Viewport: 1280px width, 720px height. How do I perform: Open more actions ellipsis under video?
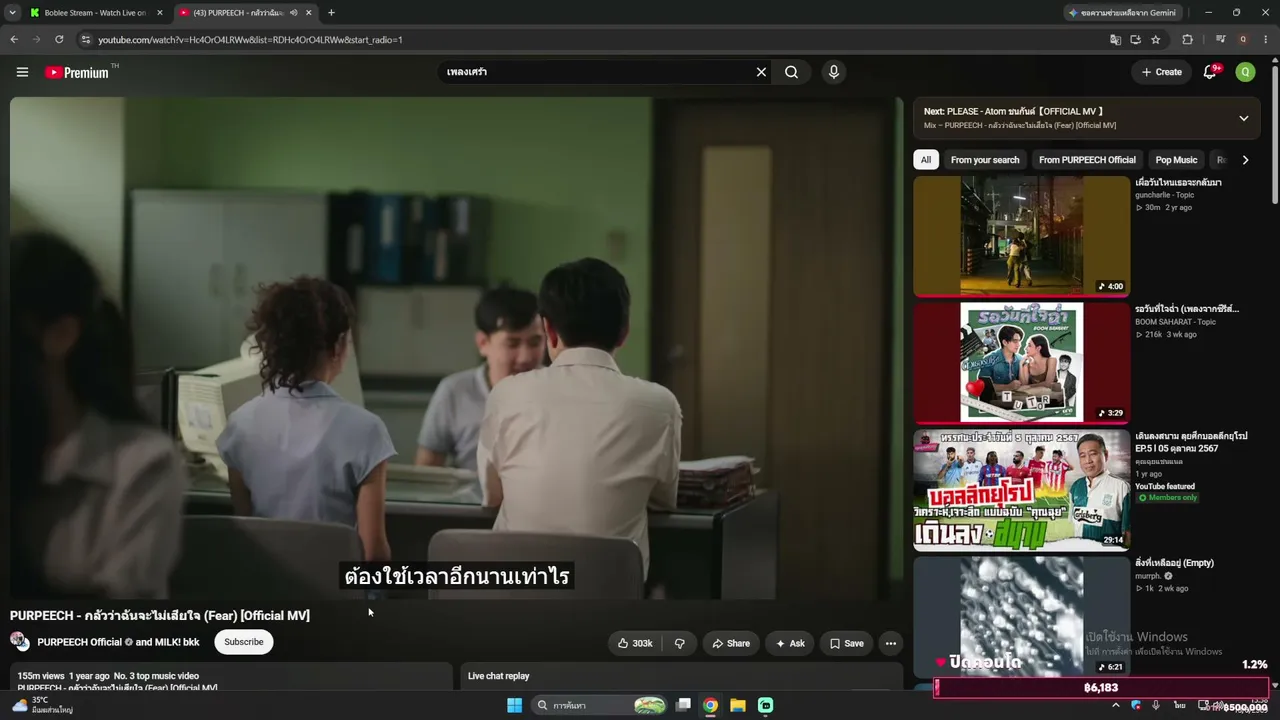(x=890, y=643)
